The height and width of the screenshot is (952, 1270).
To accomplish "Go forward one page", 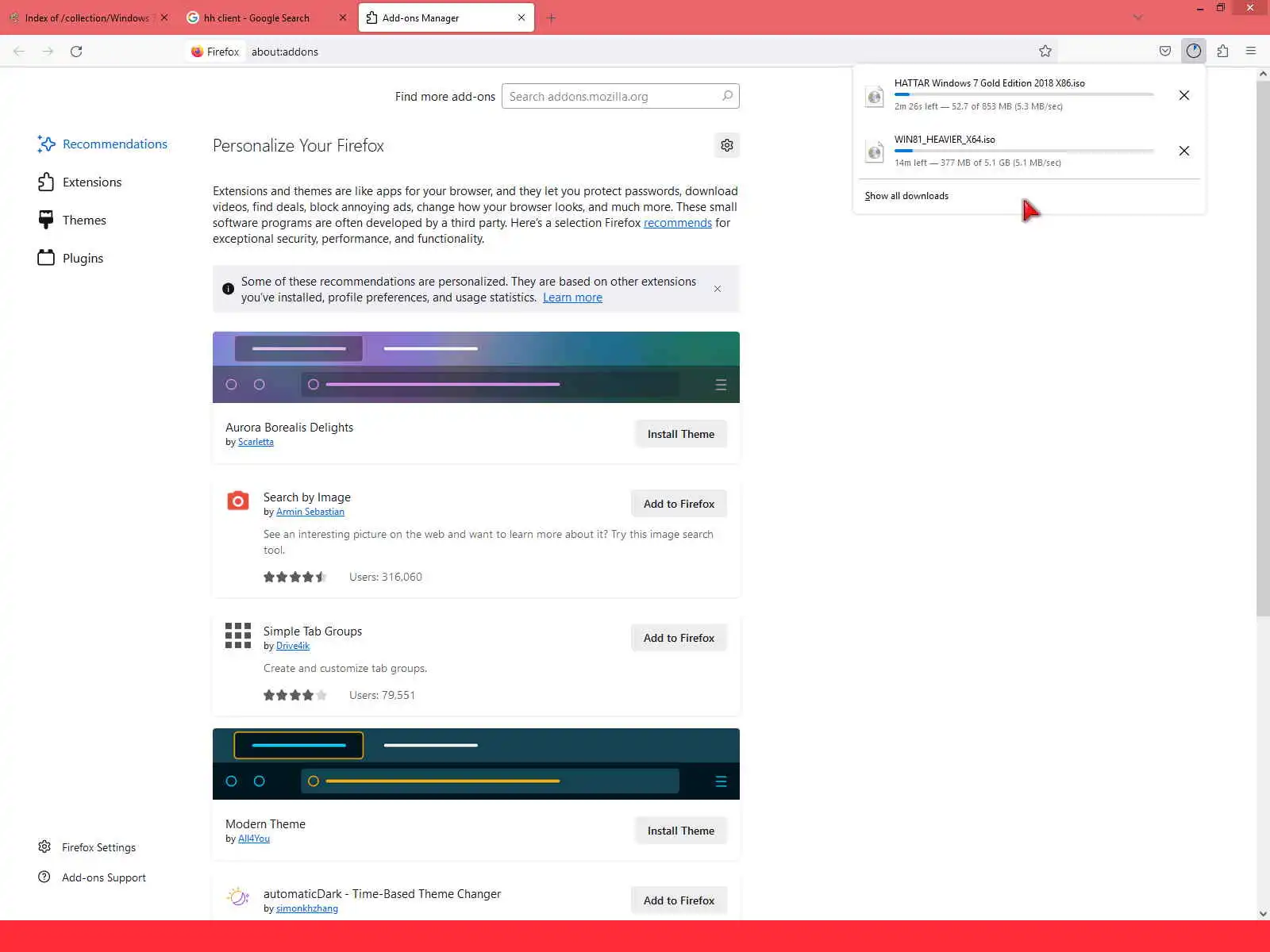I will [x=48, y=52].
